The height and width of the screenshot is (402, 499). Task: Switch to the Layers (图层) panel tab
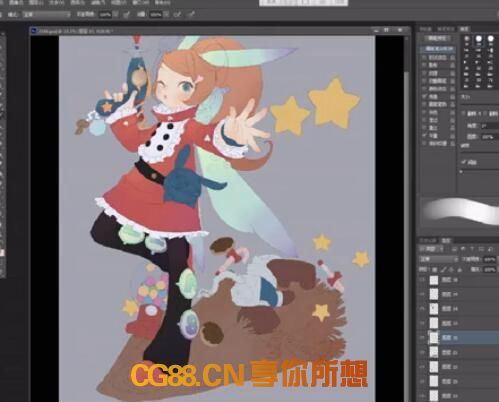446,240
